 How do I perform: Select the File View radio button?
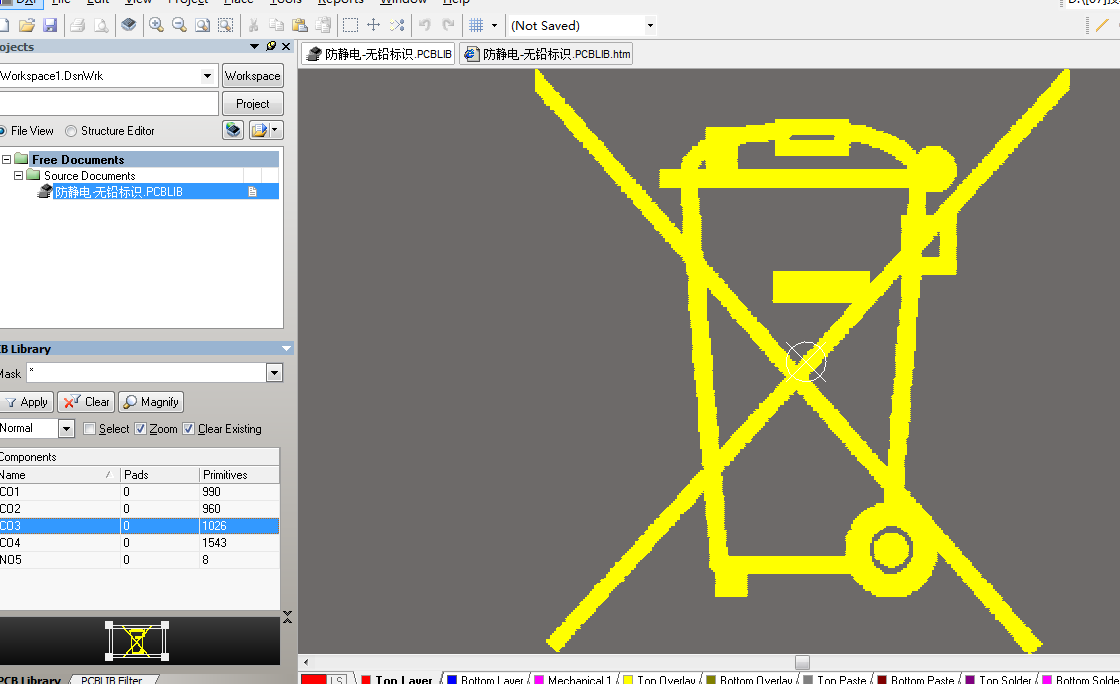pos(2,131)
